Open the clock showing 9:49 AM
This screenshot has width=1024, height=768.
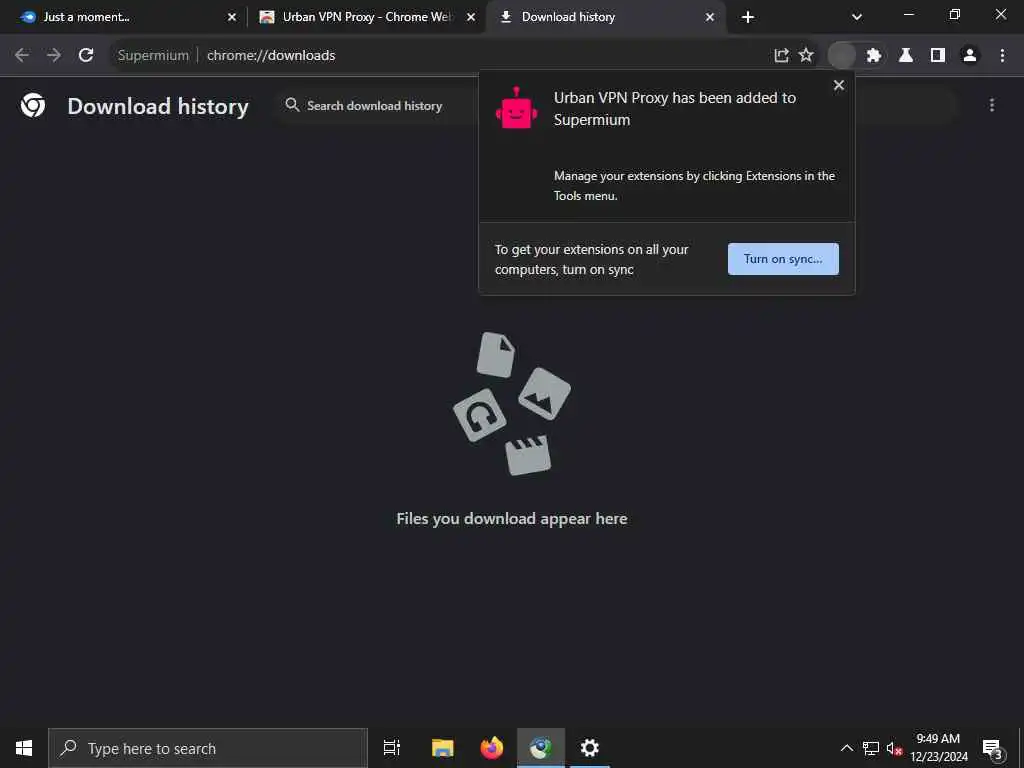[938, 748]
